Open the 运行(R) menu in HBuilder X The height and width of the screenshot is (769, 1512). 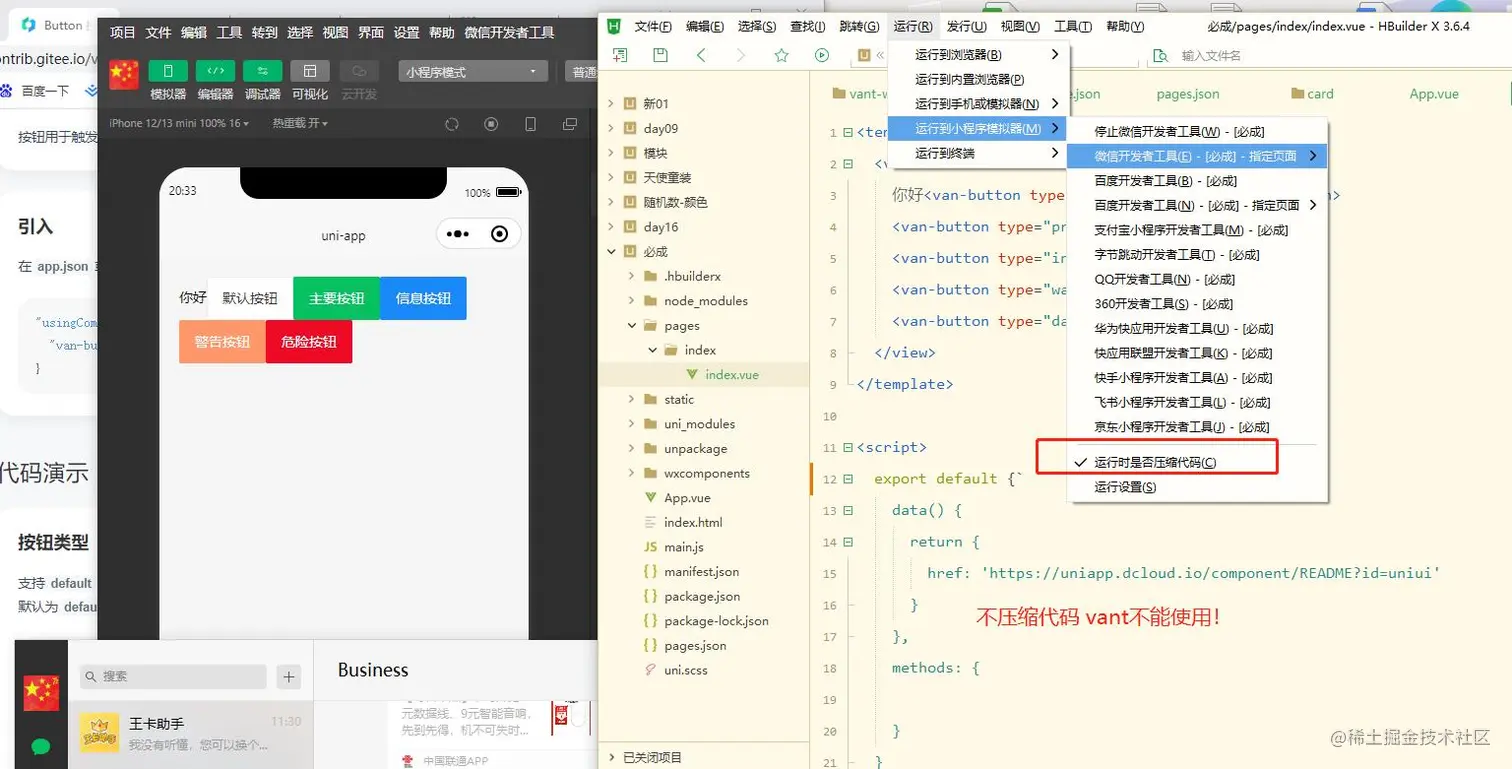(x=914, y=26)
